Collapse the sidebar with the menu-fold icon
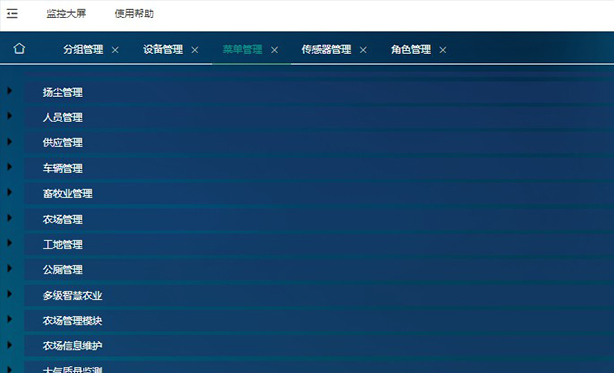The width and height of the screenshot is (614, 373). click(x=12, y=14)
